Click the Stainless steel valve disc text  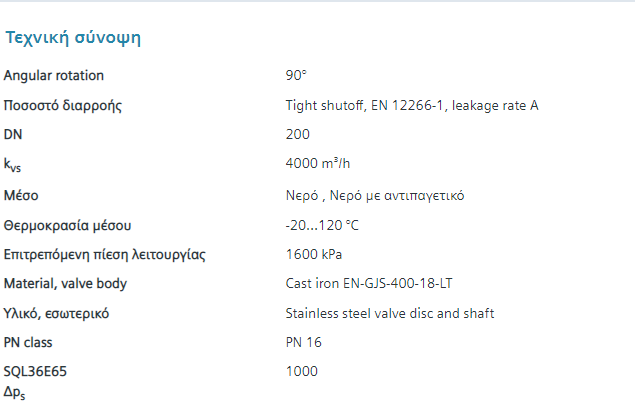pyautogui.click(x=390, y=314)
